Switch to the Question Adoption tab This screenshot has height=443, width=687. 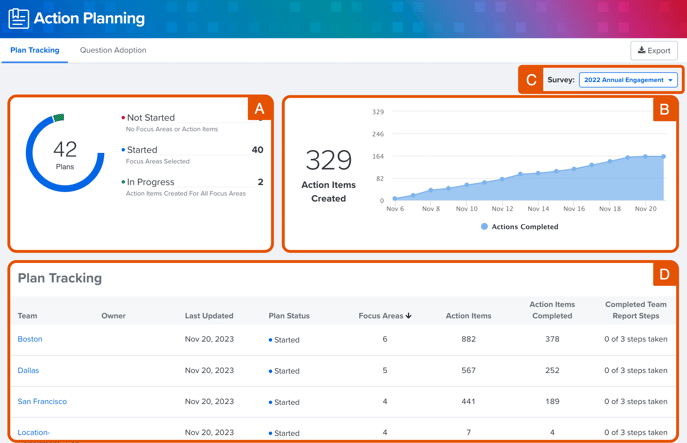(113, 50)
